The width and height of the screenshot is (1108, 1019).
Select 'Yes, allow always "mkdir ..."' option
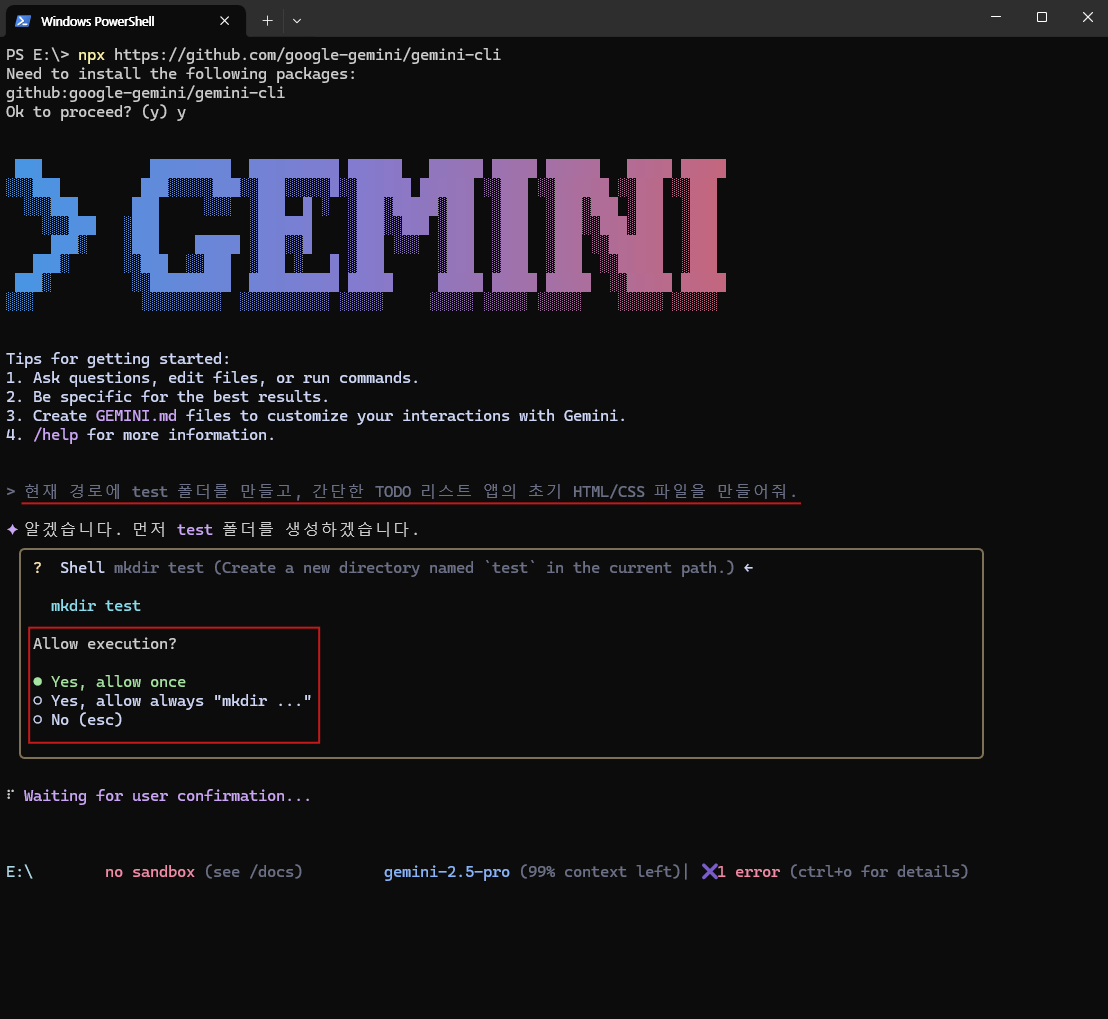point(172,701)
